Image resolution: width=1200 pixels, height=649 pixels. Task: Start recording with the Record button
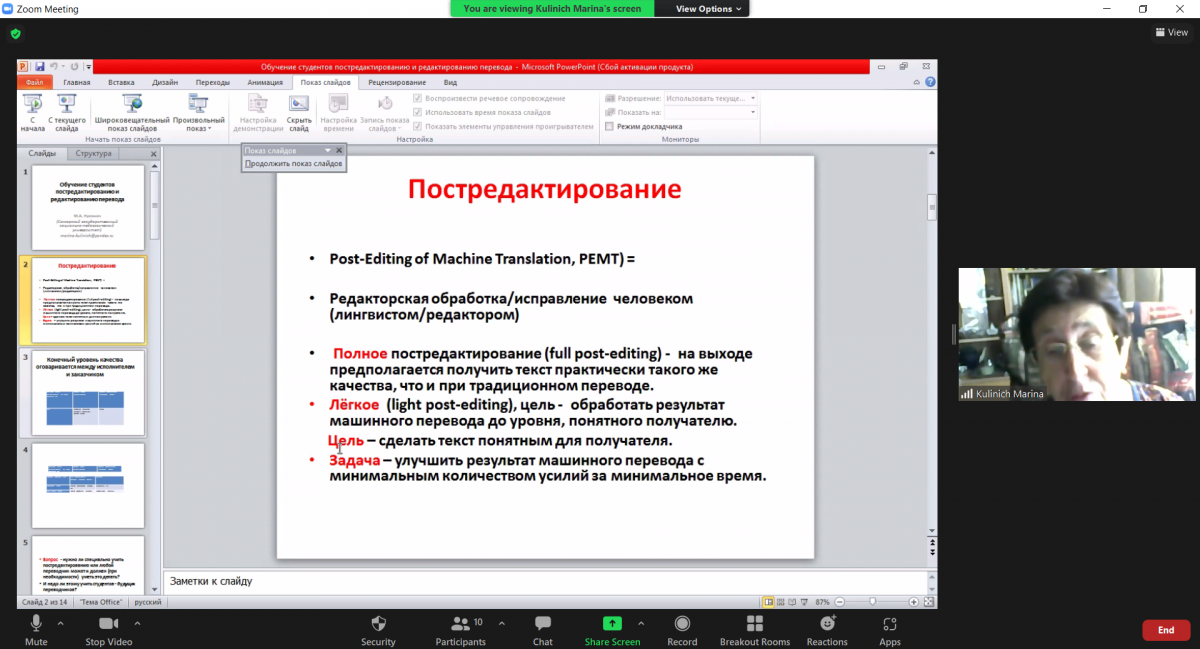click(x=682, y=630)
